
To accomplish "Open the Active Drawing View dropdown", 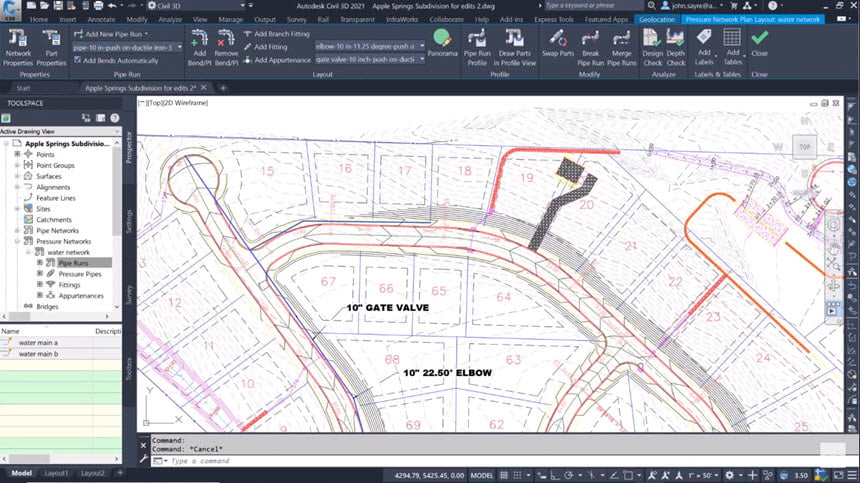I will point(60,132).
